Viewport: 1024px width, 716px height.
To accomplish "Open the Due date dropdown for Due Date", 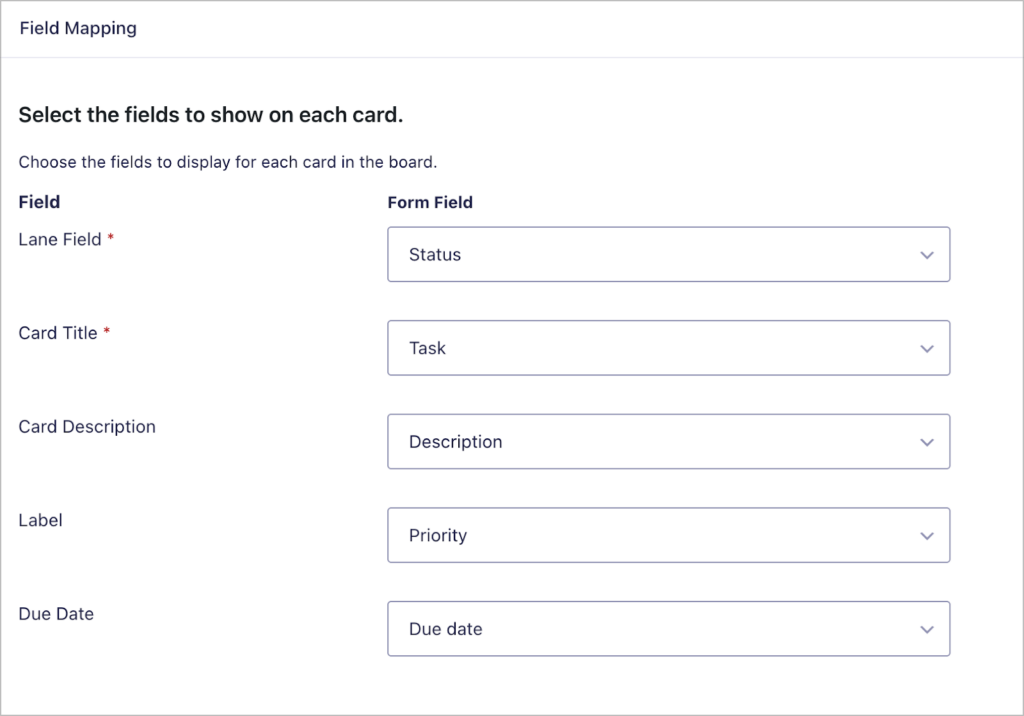I will [668, 628].
